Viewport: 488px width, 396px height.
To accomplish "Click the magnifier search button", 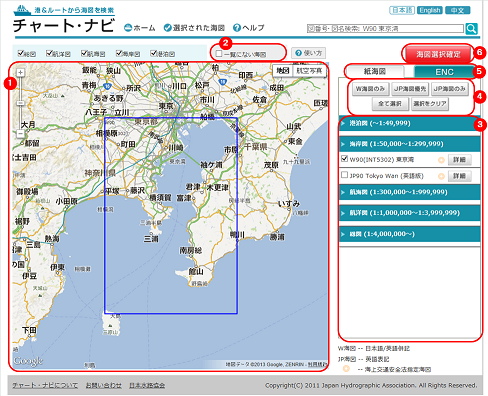I will click(x=471, y=29).
